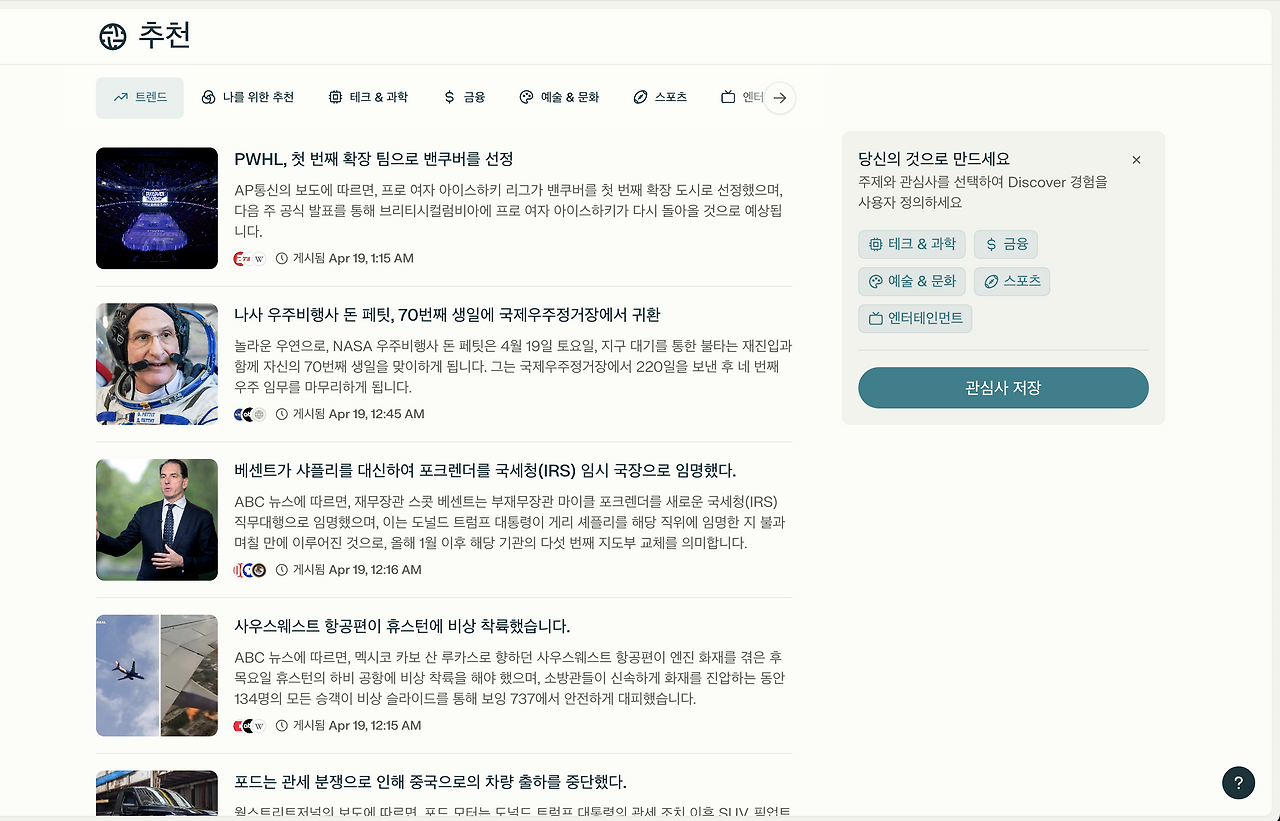Toggle the 예술 & 문화 interest chip
Viewport: 1280px width, 821px height.
(x=912, y=282)
